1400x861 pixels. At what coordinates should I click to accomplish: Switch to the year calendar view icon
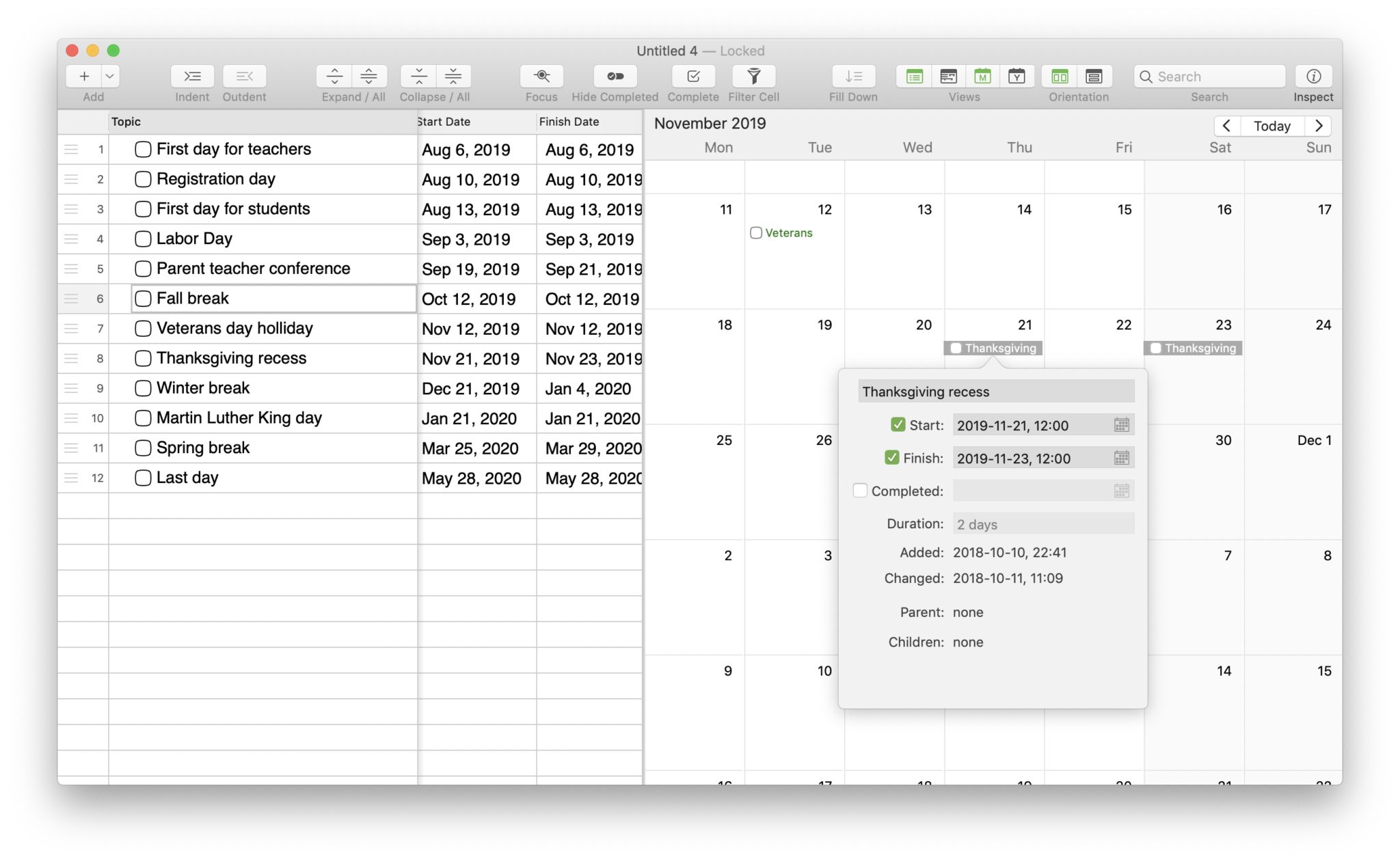click(1017, 76)
